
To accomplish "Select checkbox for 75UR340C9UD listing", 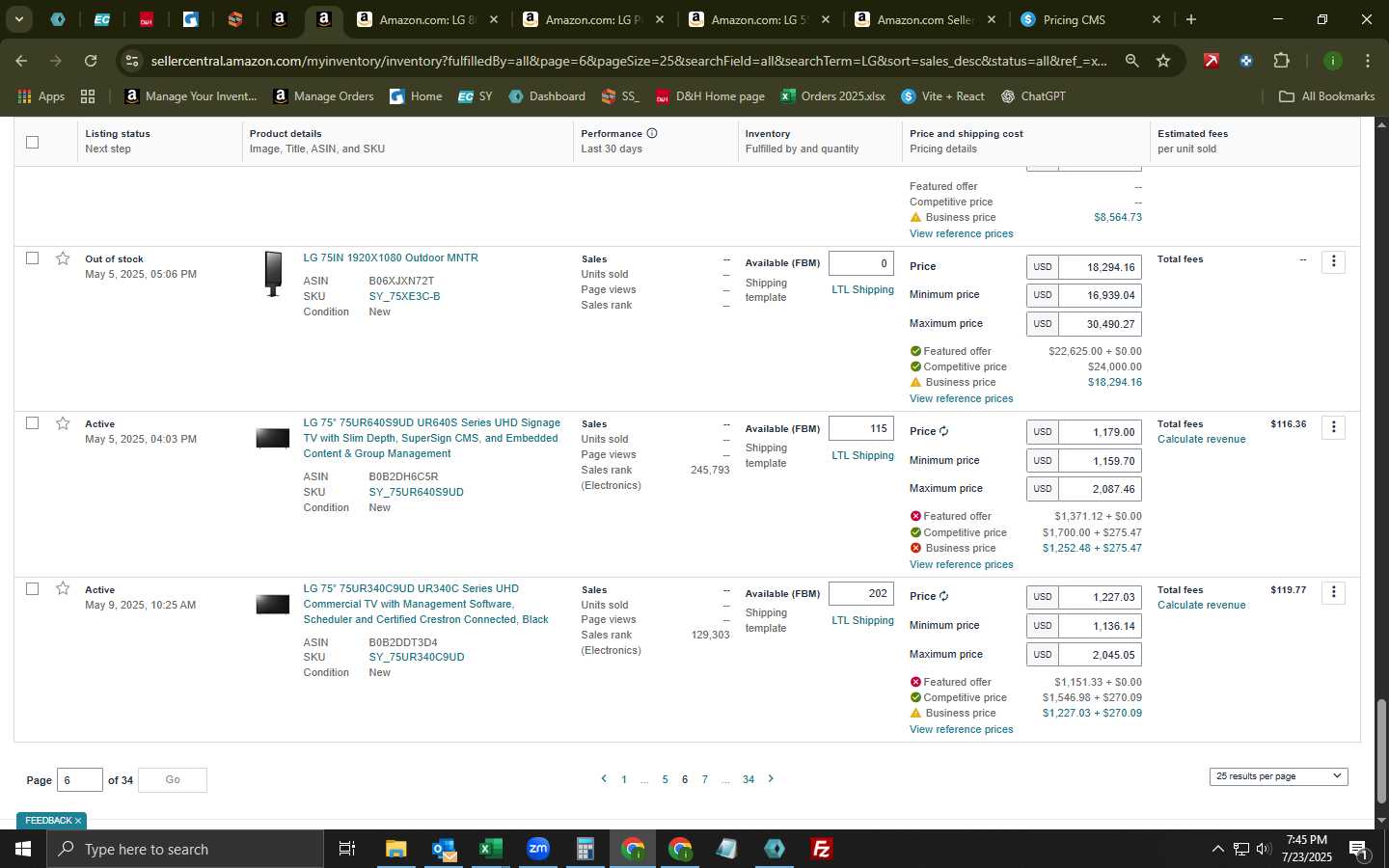I will point(32,588).
